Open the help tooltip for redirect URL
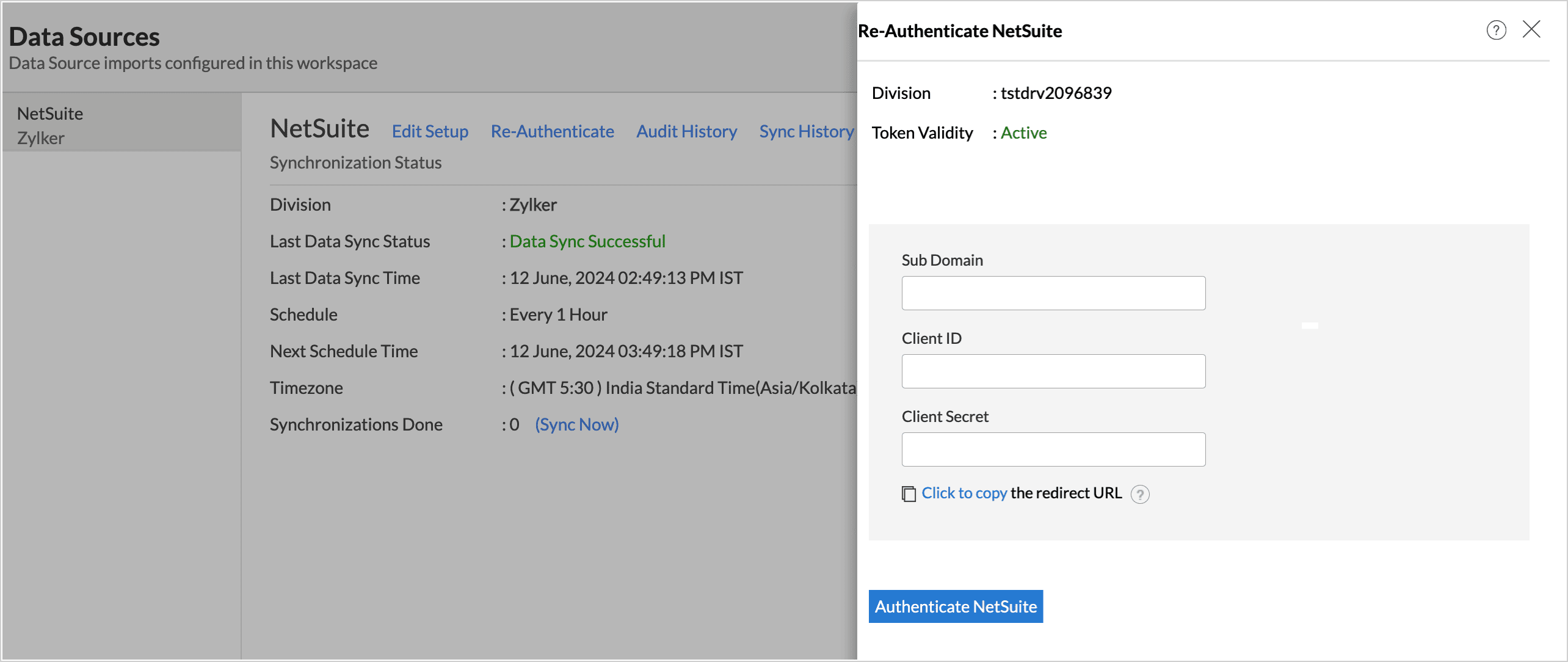 (1140, 494)
